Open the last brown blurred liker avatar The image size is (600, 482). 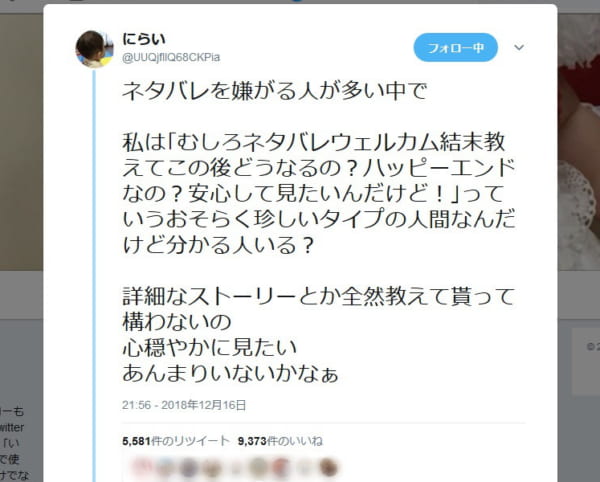(328, 467)
